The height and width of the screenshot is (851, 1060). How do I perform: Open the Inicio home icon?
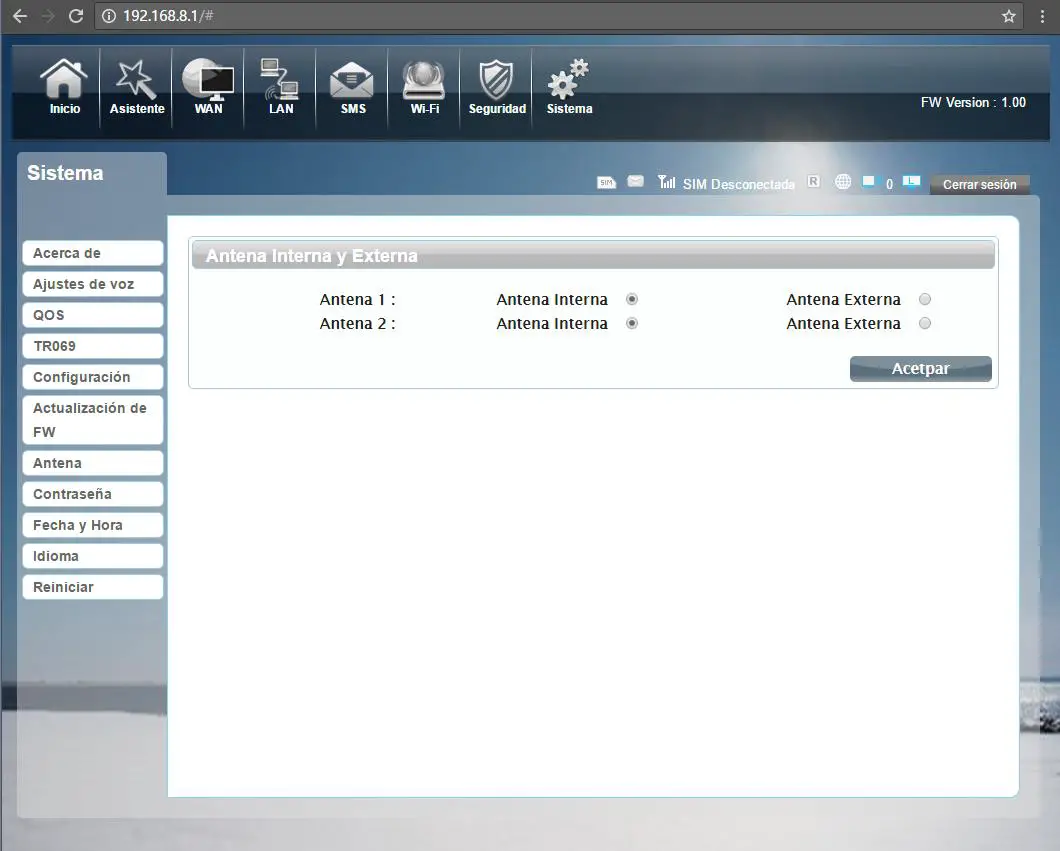point(65,86)
